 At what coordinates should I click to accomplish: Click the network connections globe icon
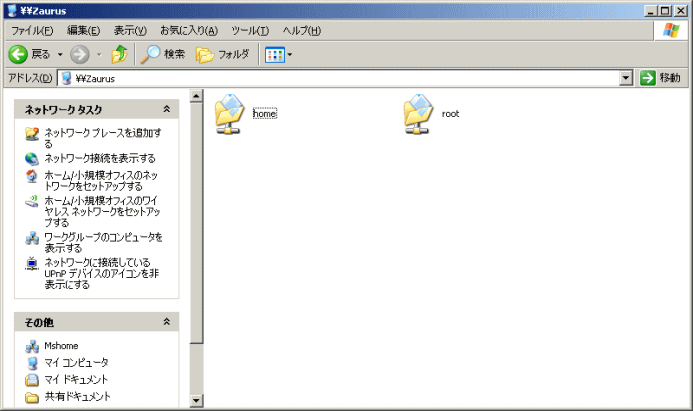click(x=32, y=158)
